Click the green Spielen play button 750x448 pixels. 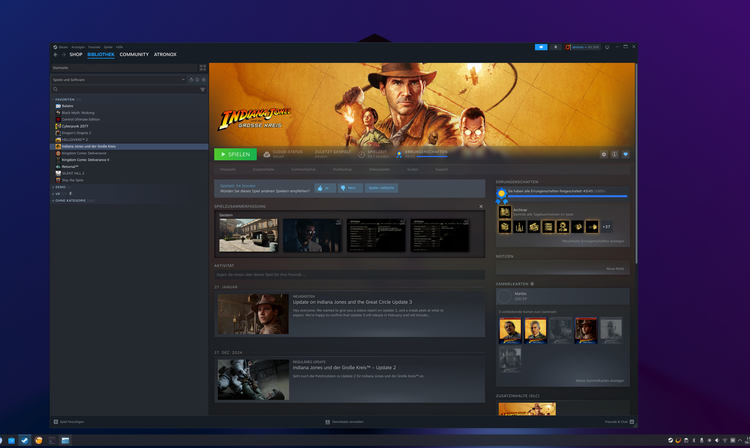point(235,154)
